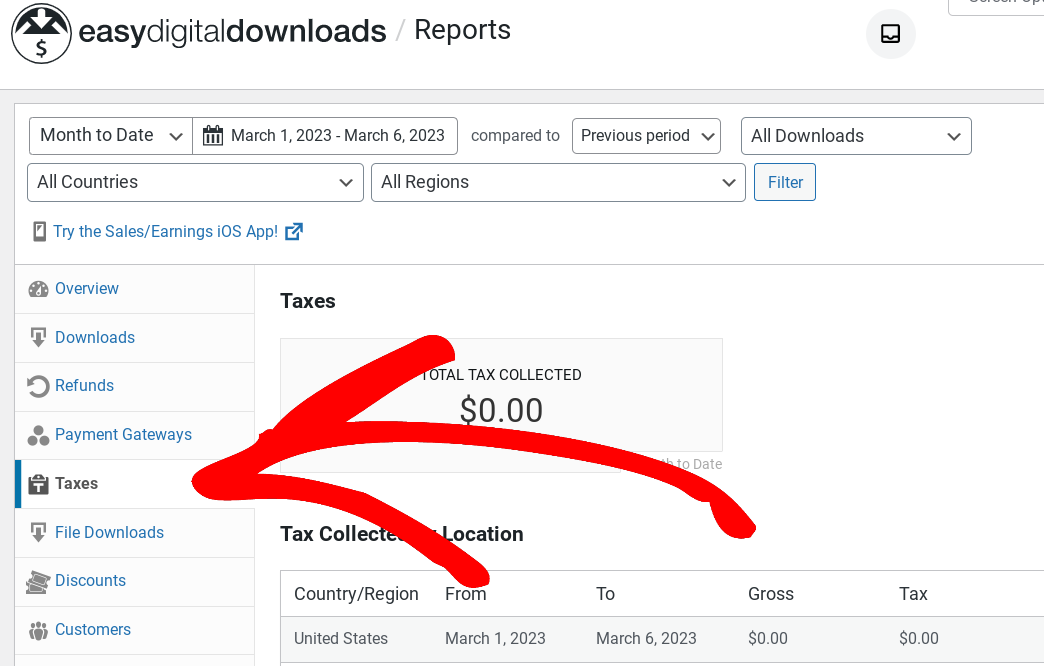Click the calendar icon beside the date range
Viewport: 1044px width, 666px height.
pos(213,135)
